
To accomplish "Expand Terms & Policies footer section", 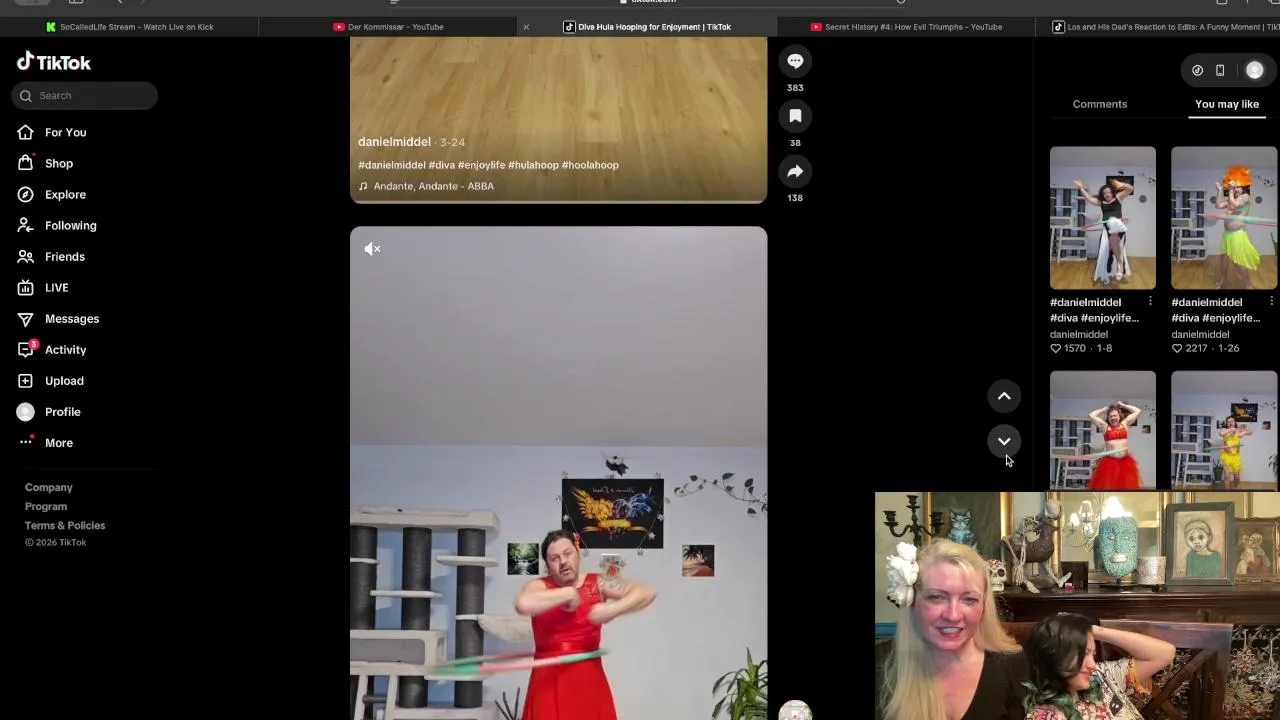I will point(65,525).
